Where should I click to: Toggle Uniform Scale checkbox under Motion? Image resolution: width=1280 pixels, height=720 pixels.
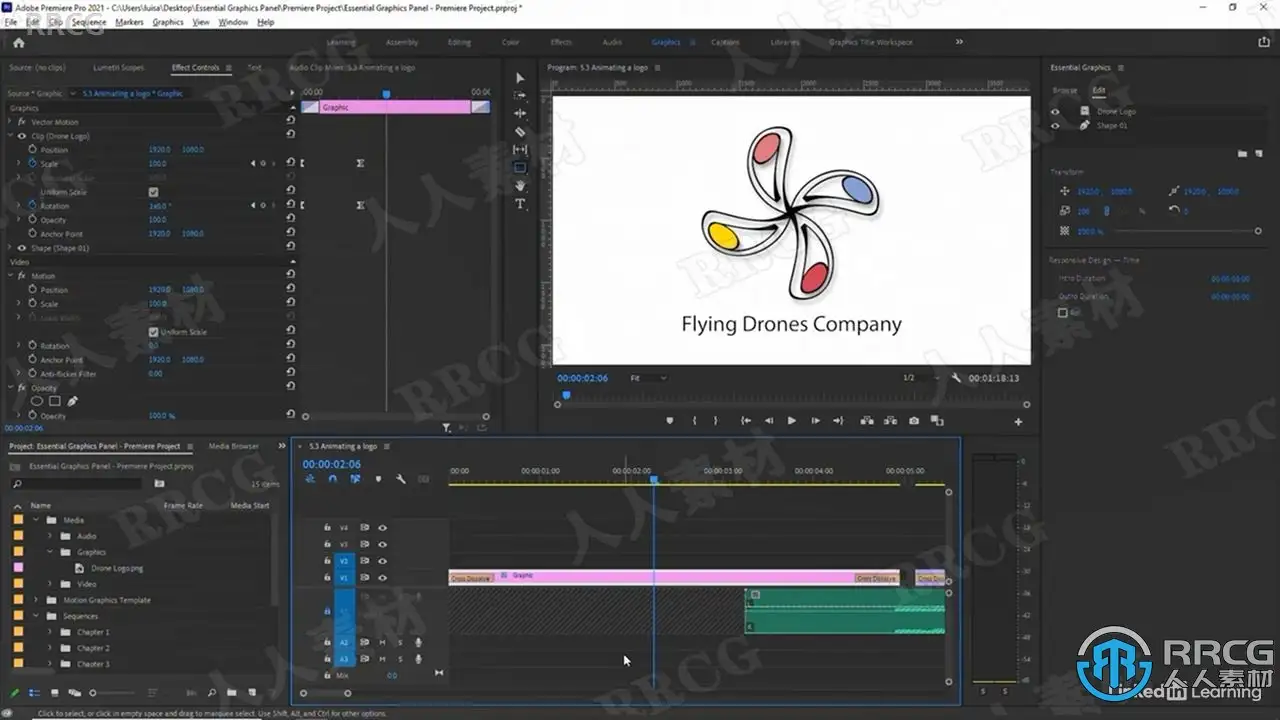tap(153, 332)
